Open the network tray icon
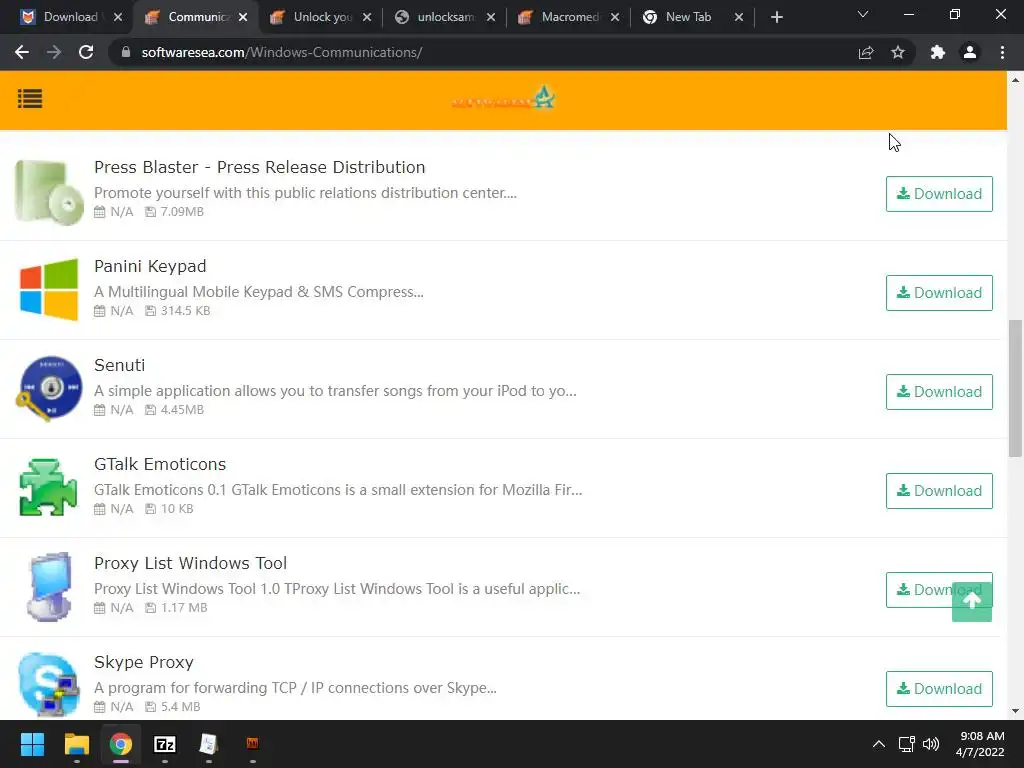The height and width of the screenshot is (768, 1024). click(x=906, y=744)
